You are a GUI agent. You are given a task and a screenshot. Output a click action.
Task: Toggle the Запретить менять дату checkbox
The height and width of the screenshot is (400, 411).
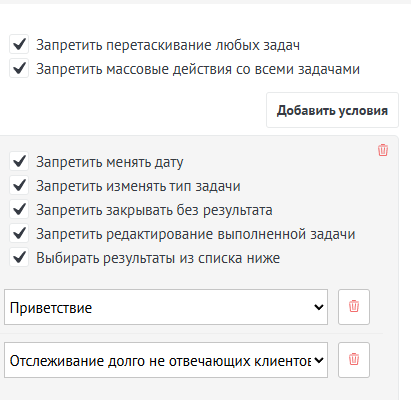[x=19, y=161]
